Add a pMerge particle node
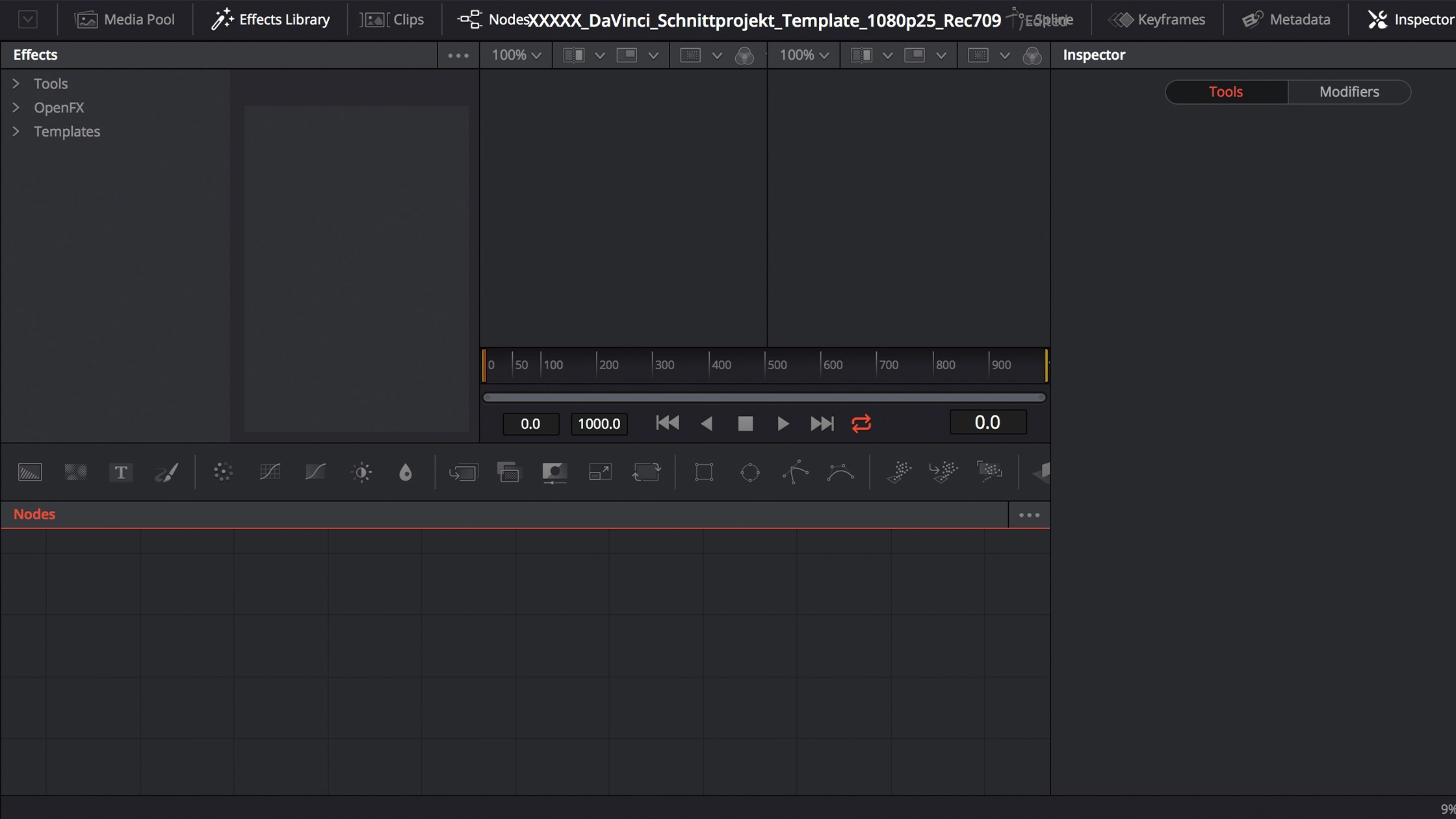Viewport: 1456px width, 819px height. (944, 472)
